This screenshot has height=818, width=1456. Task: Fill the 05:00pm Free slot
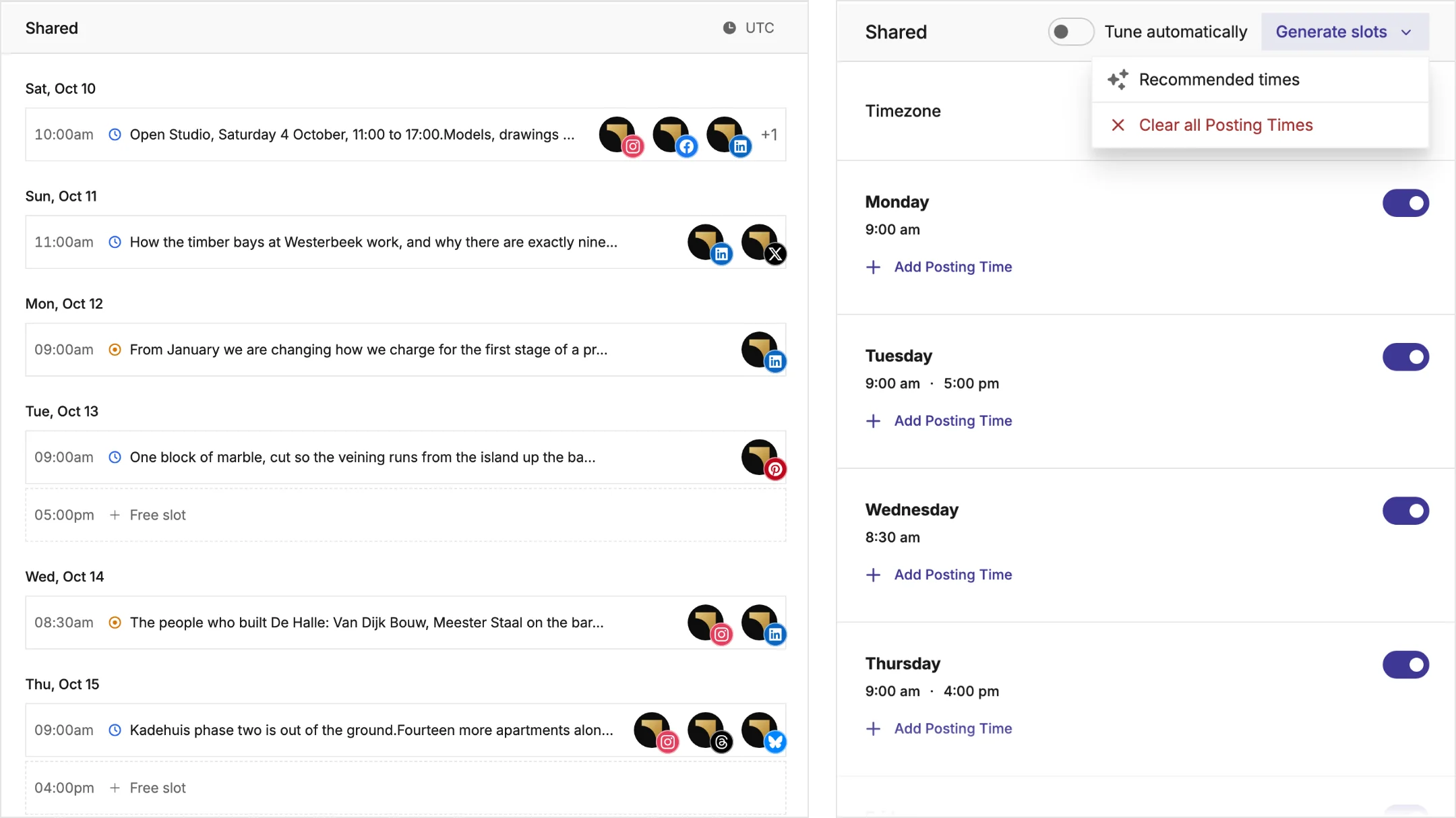[406, 515]
